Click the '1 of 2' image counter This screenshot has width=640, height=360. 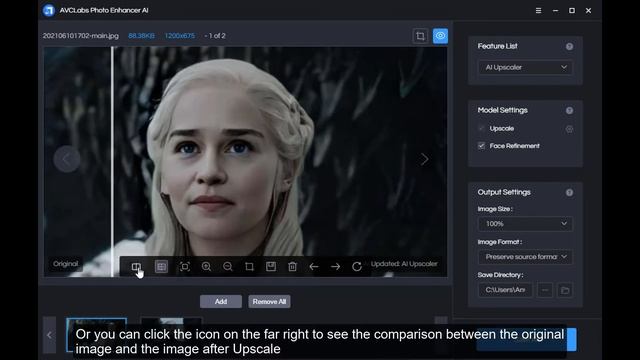[217, 36]
